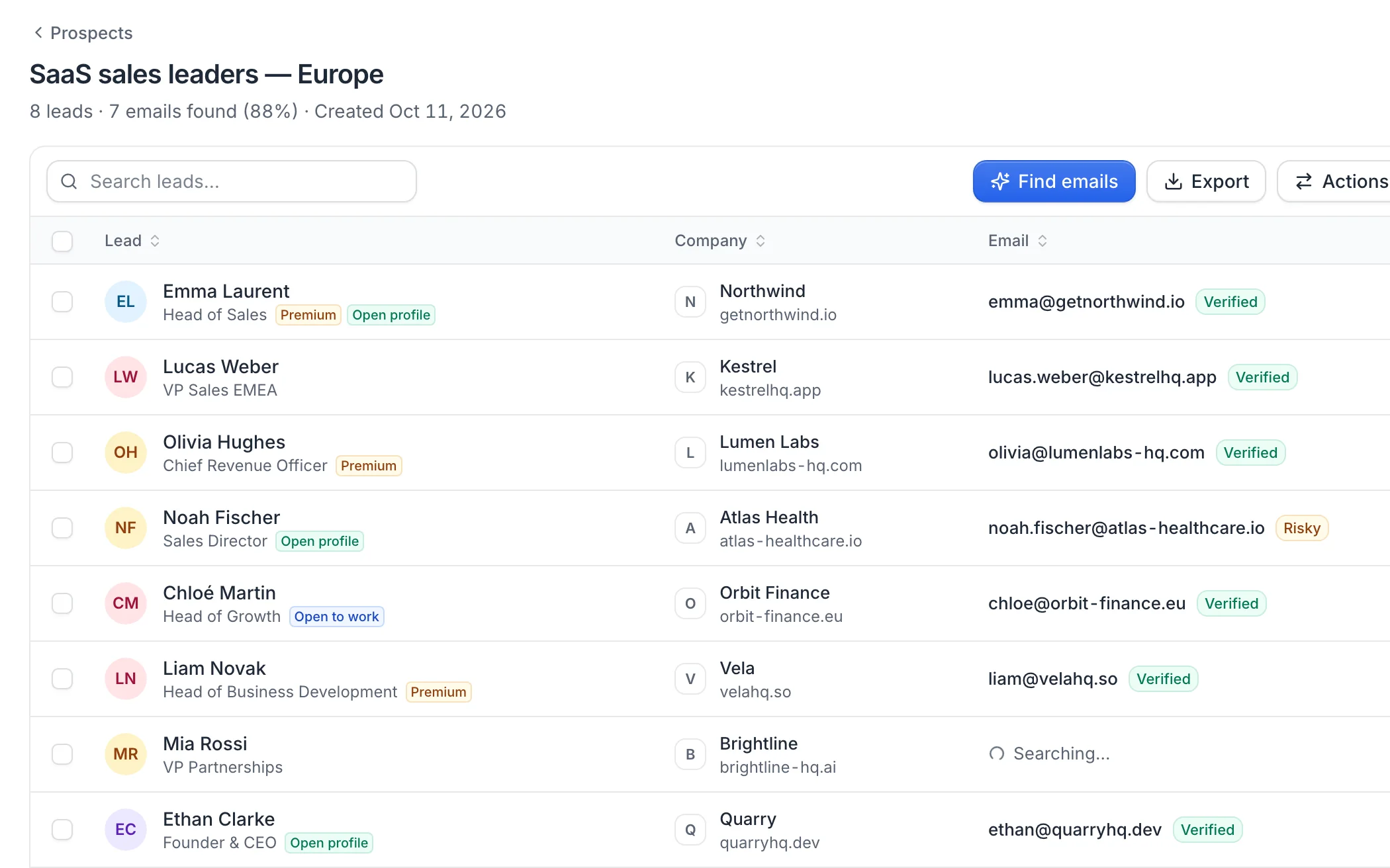The height and width of the screenshot is (868, 1390).
Task: Click the quarryhq.dev domain text
Action: pos(770,843)
